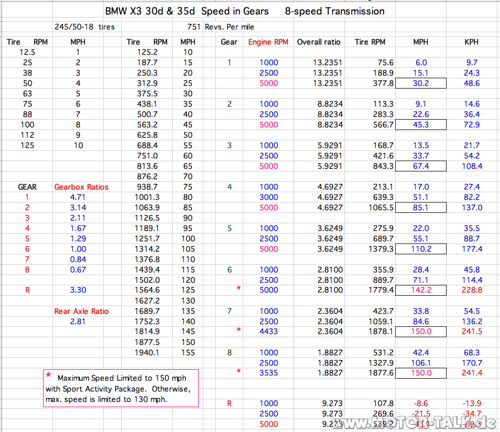Select the boxed MPH cell "110.2"

click(421, 249)
